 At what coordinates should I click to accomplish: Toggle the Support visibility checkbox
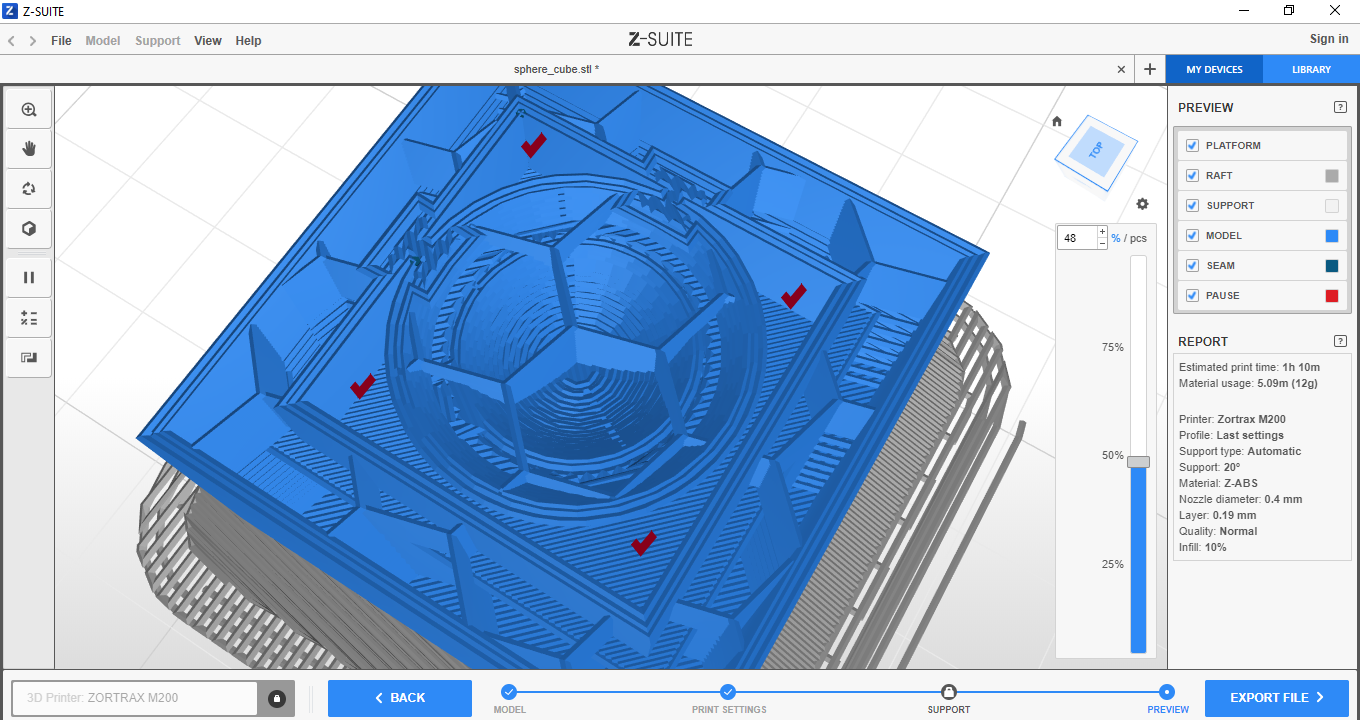pyautogui.click(x=1192, y=206)
